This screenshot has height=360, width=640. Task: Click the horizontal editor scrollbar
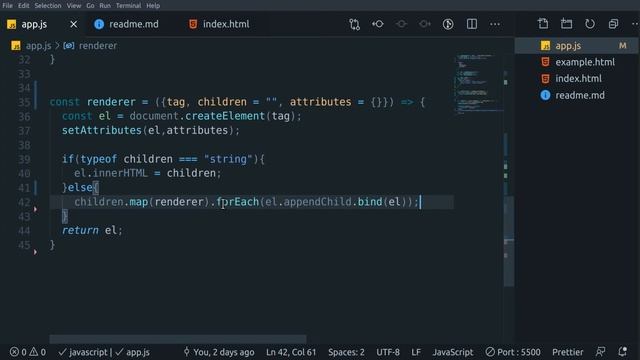[178, 339]
